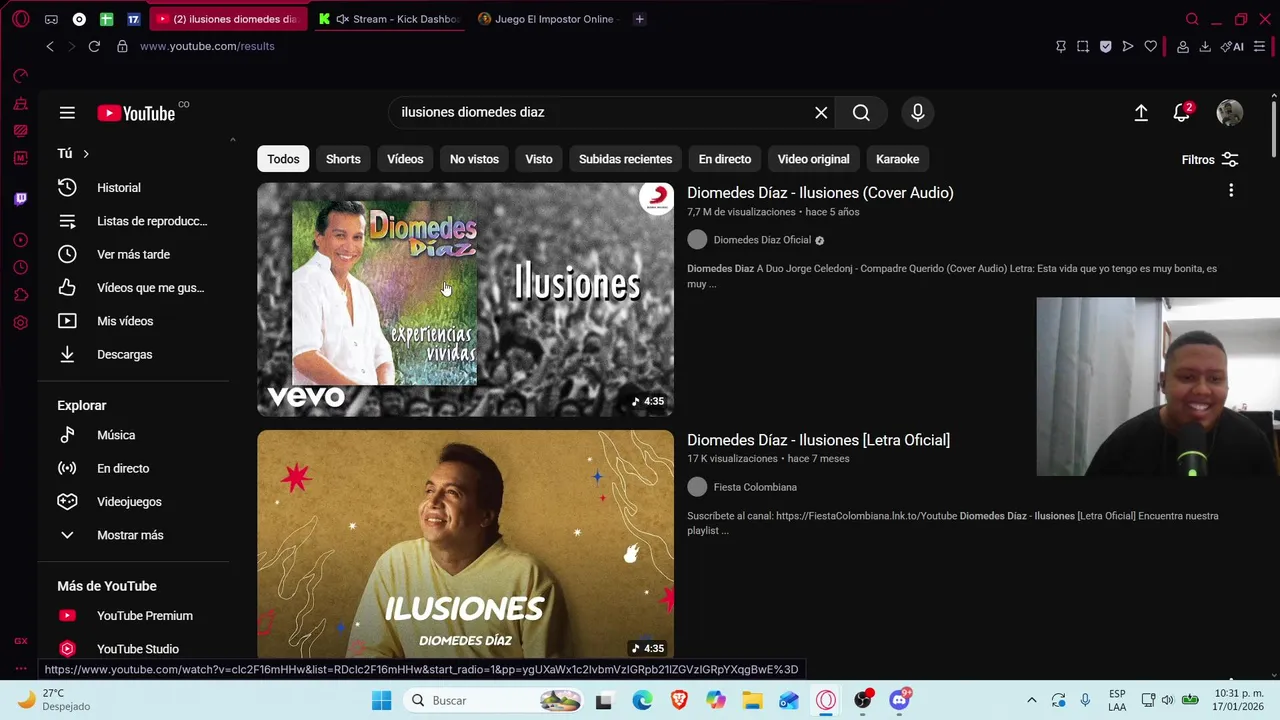Viewport: 1280px width, 720px height.
Task: Open Diomedes Díaz Oficial channel link
Action: pyautogui.click(x=762, y=240)
